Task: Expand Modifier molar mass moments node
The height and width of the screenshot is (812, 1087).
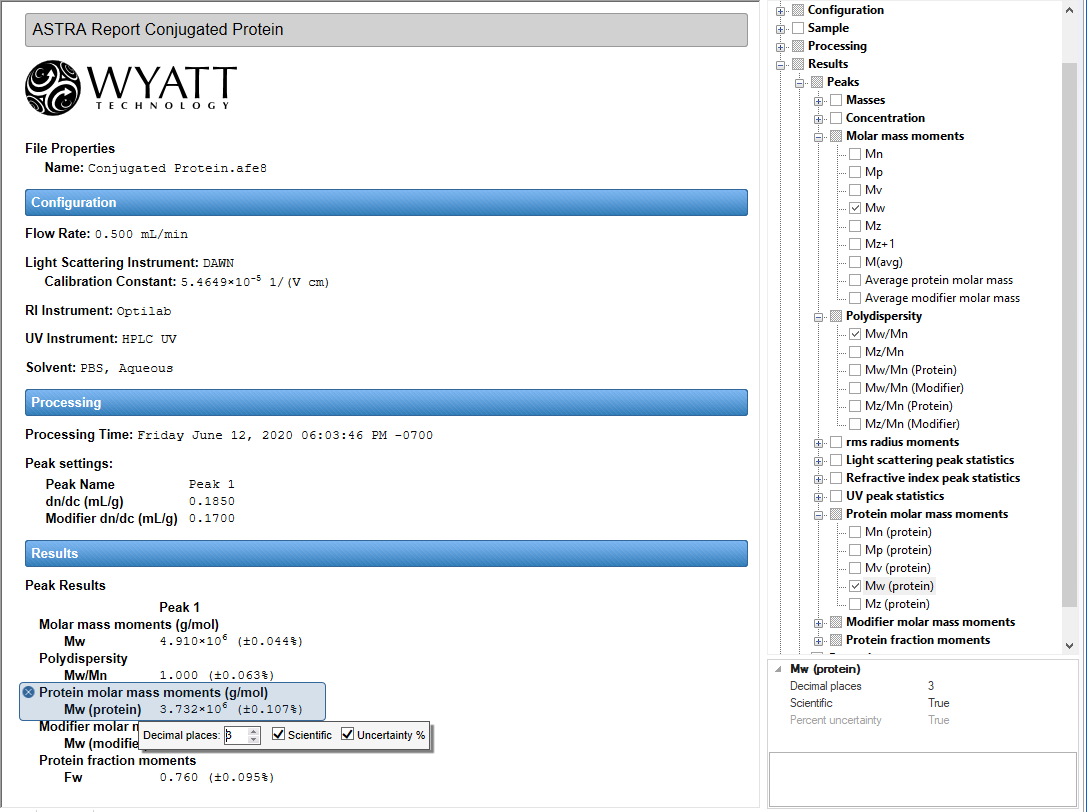Action: (x=819, y=622)
